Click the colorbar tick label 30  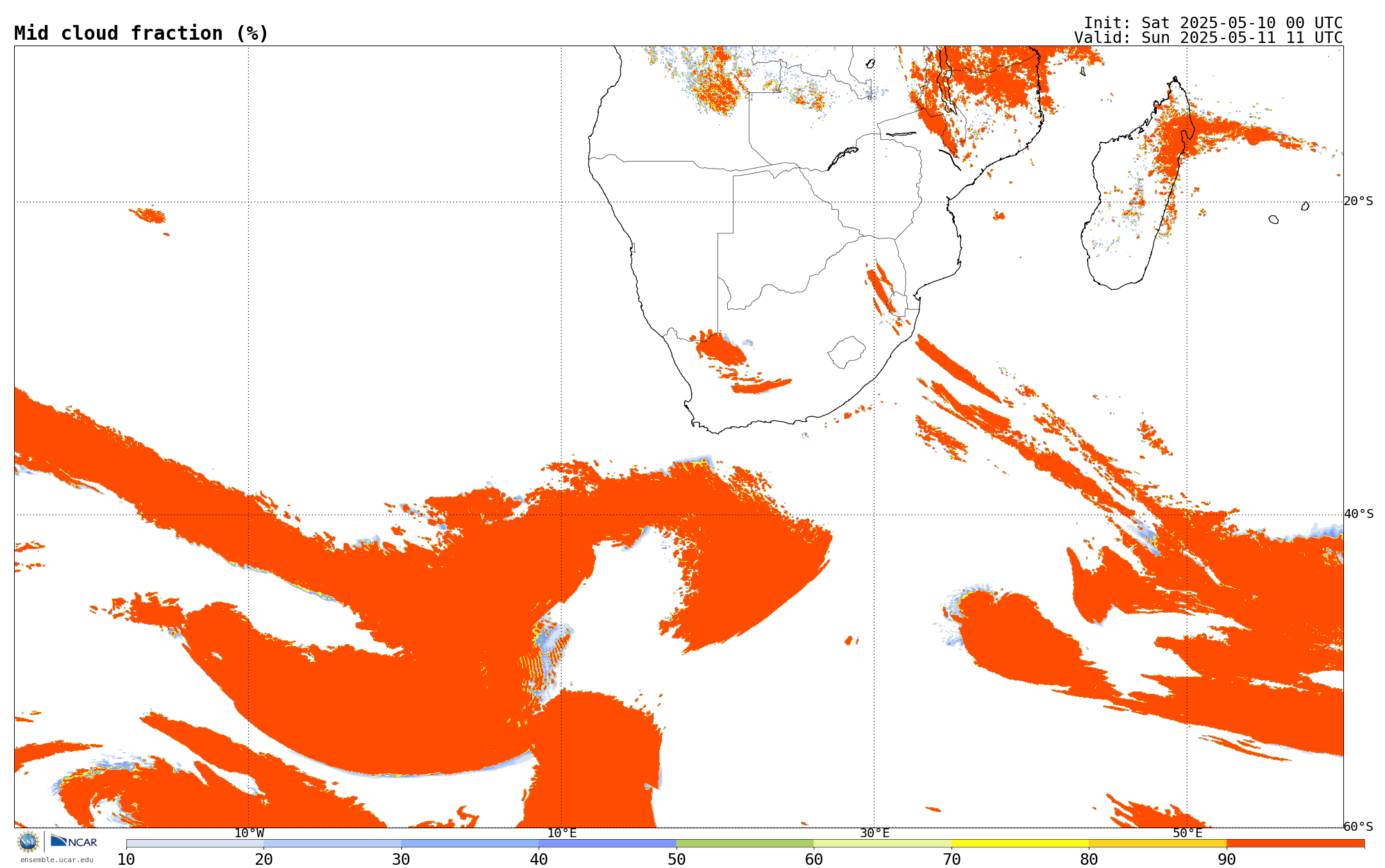tap(401, 859)
